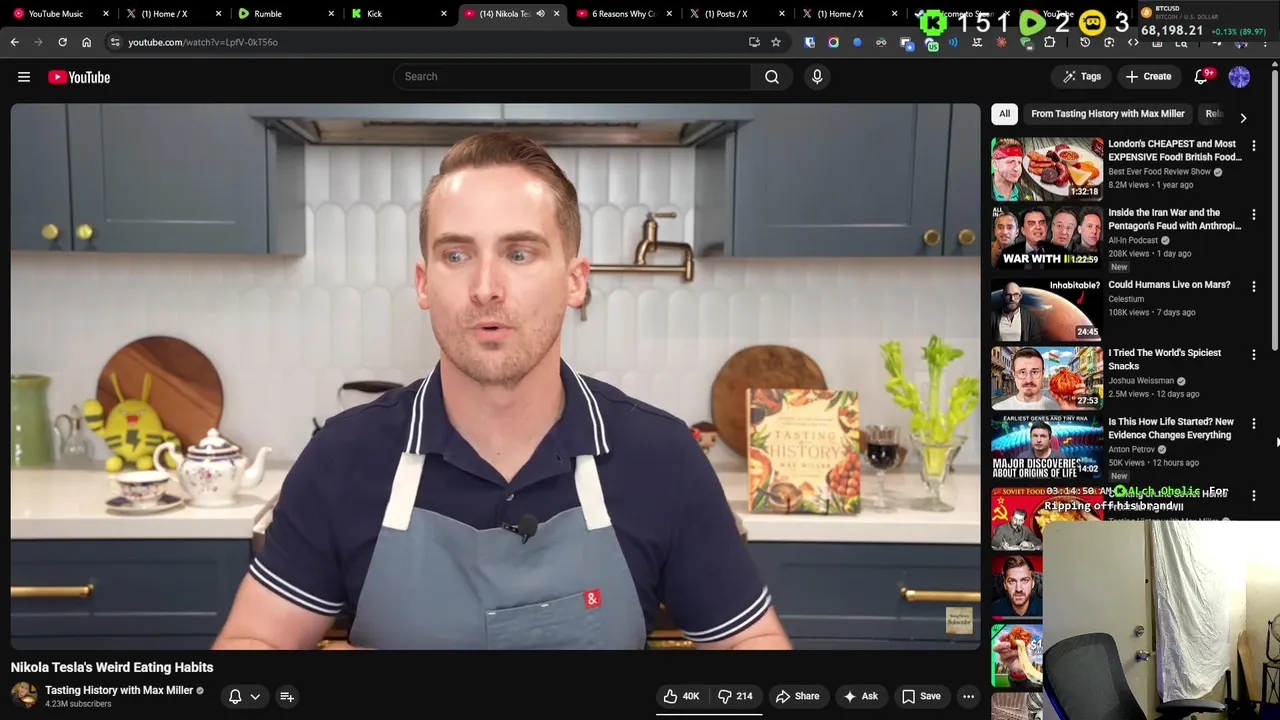Expand subscription notification options chevron
The height and width of the screenshot is (720, 1280).
[x=255, y=697]
